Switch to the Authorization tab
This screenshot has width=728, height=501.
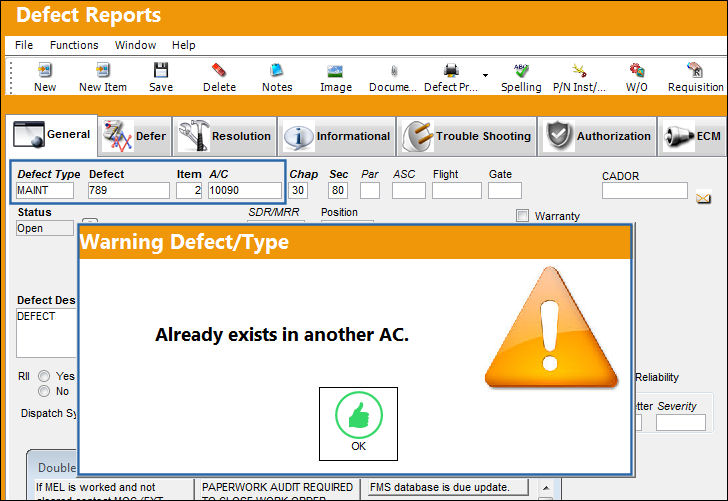[598, 136]
